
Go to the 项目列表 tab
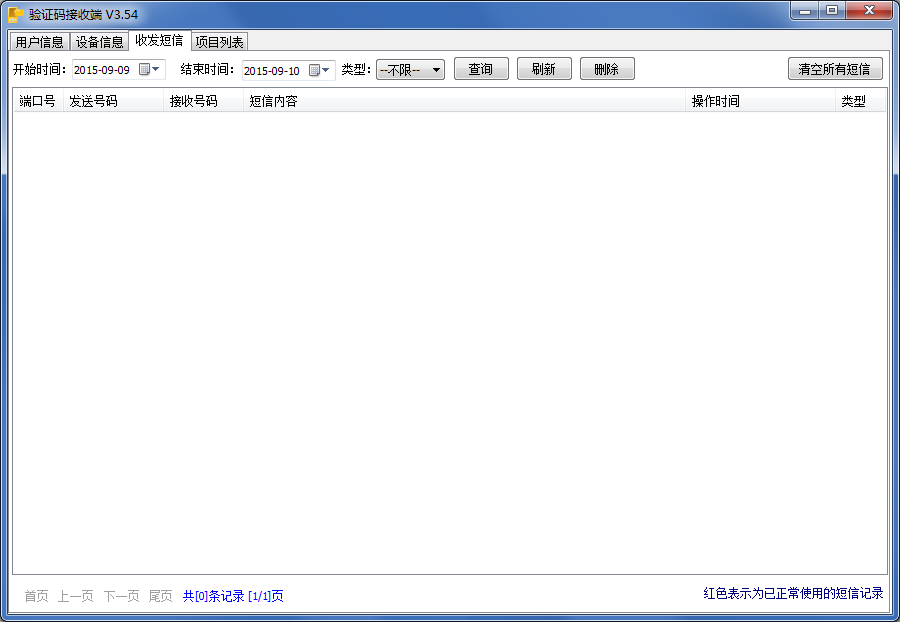[219, 42]
